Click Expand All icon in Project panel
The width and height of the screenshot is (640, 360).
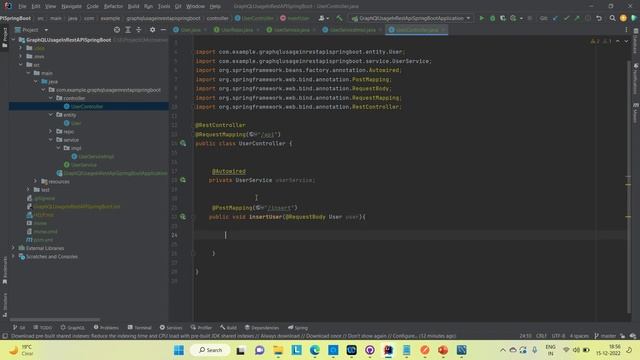point(128,30)
